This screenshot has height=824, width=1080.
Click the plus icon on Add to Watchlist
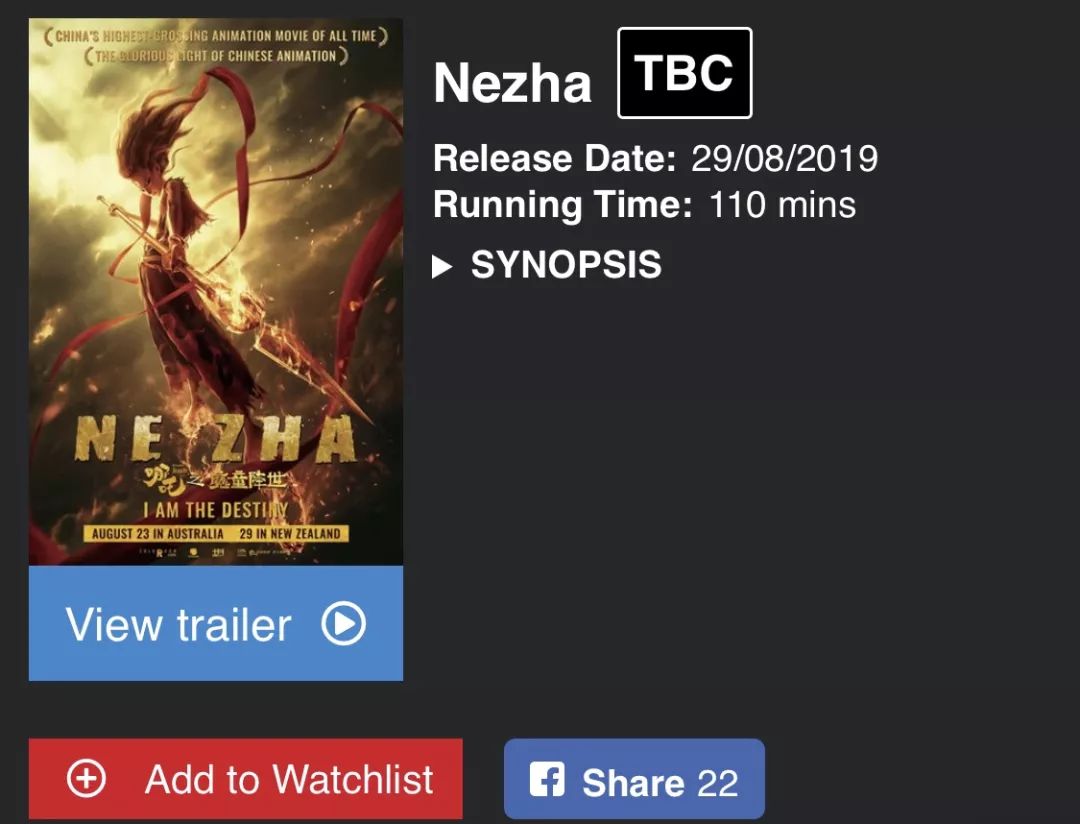tap(86, 779)
